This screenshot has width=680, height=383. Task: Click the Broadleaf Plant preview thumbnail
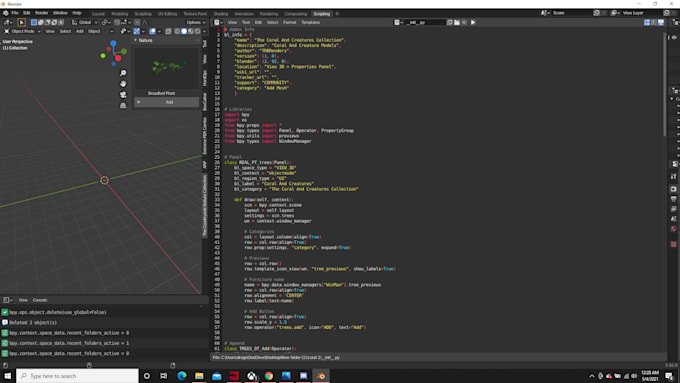point(167,68)
